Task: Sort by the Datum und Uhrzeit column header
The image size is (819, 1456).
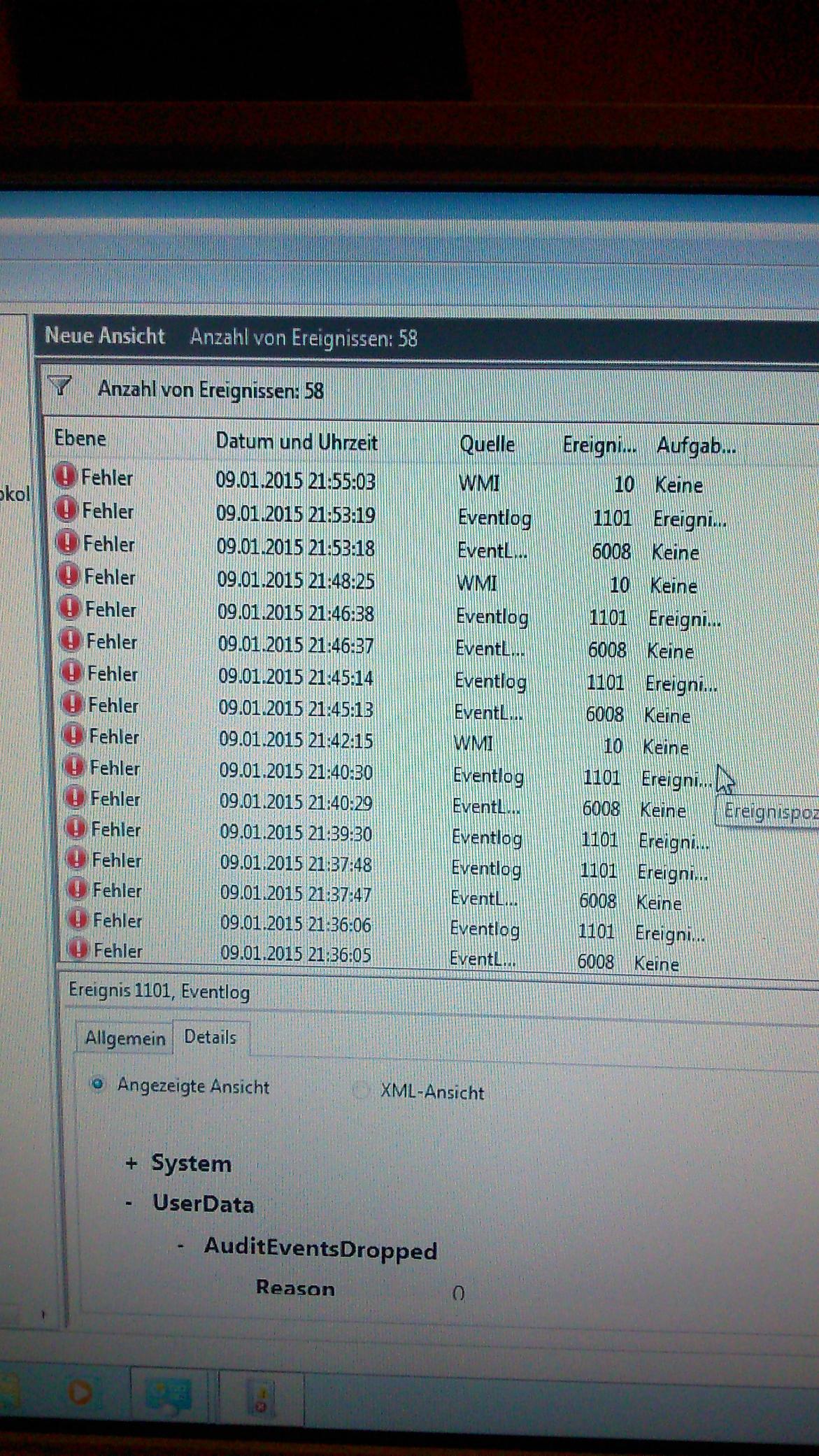Action: pos(296,442)
